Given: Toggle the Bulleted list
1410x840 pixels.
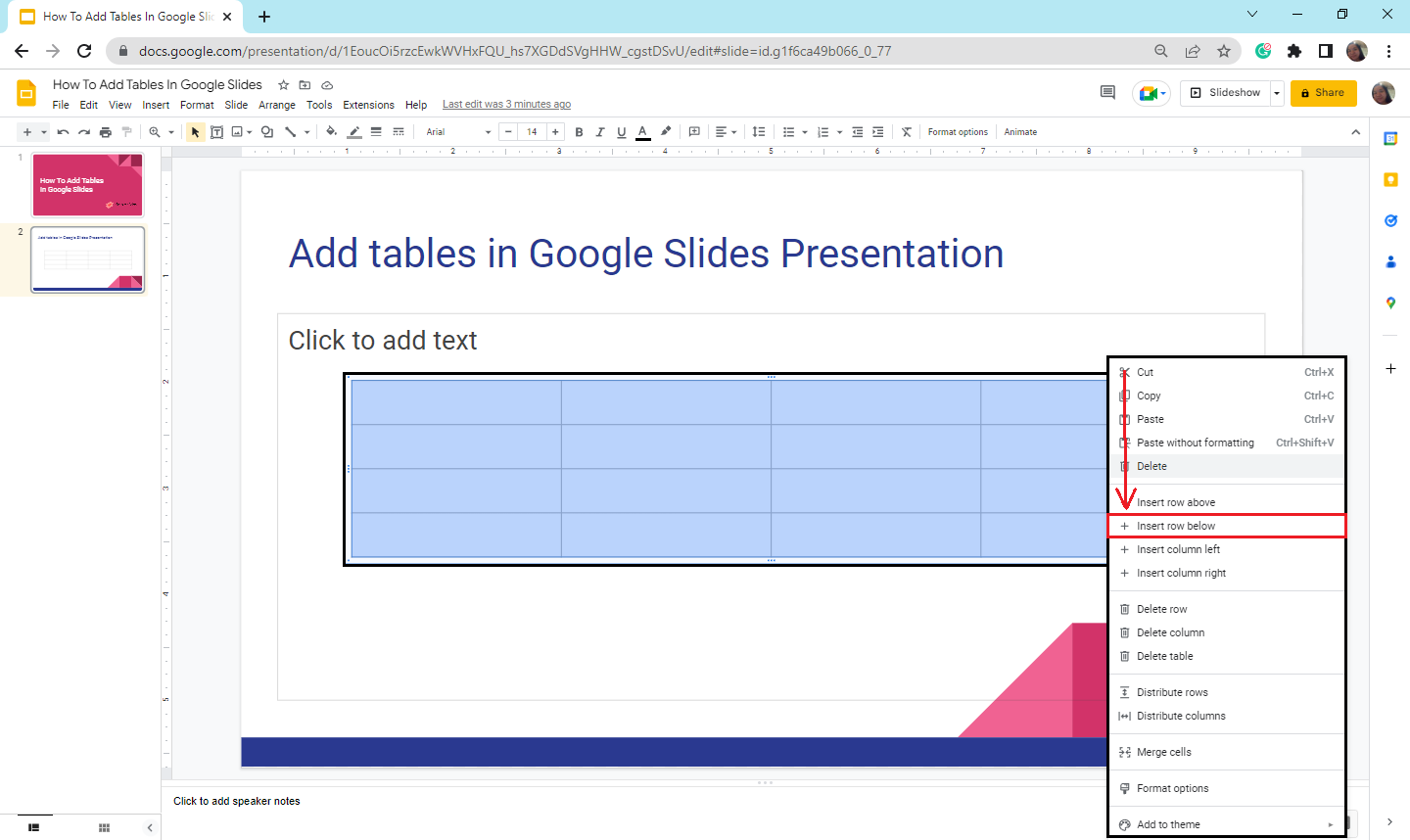Looking at the screenshot, I should pos(789,132).
